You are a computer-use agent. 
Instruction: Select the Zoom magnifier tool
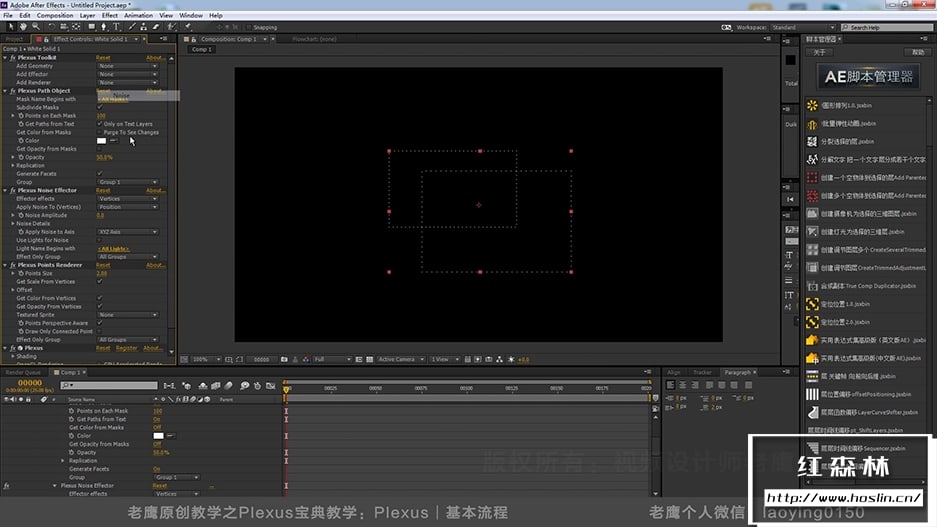click(x=36, y=27)
